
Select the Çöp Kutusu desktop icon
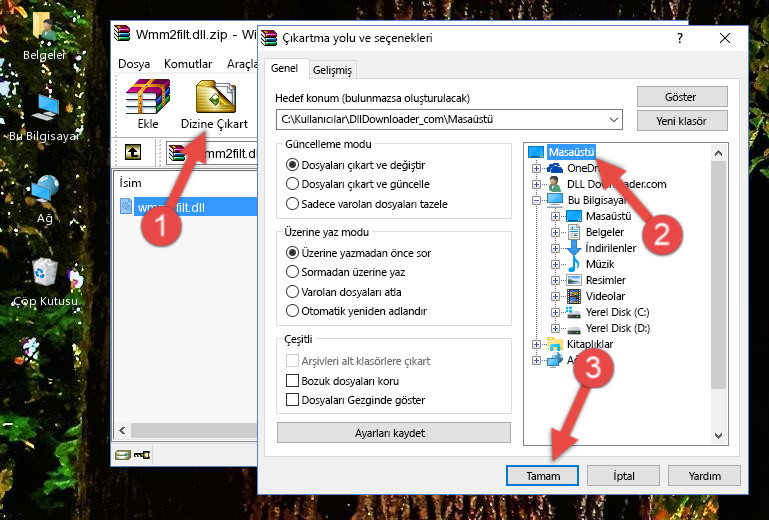45,282
